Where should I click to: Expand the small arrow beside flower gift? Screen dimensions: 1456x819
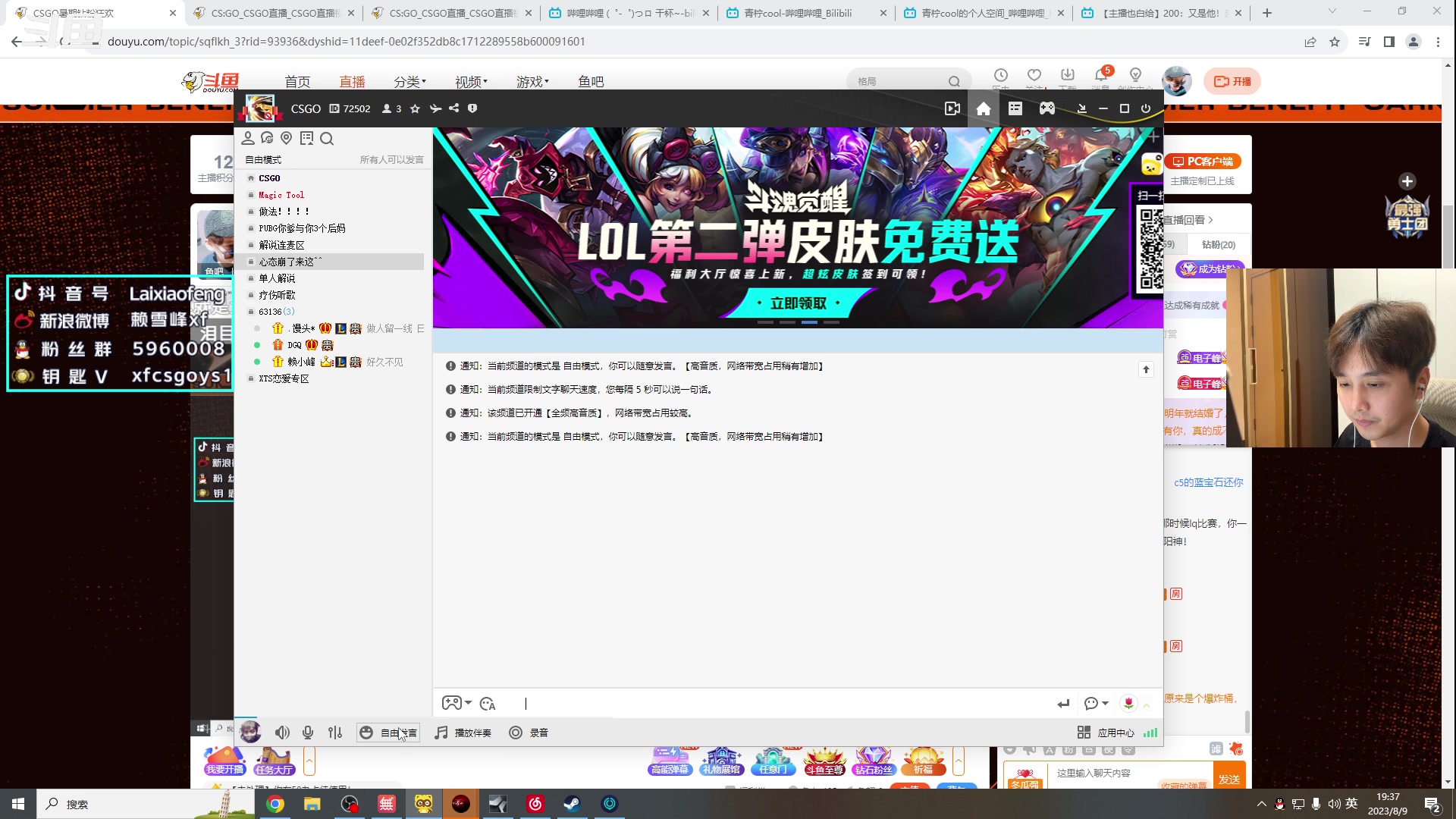click(x=1147, y=705)
